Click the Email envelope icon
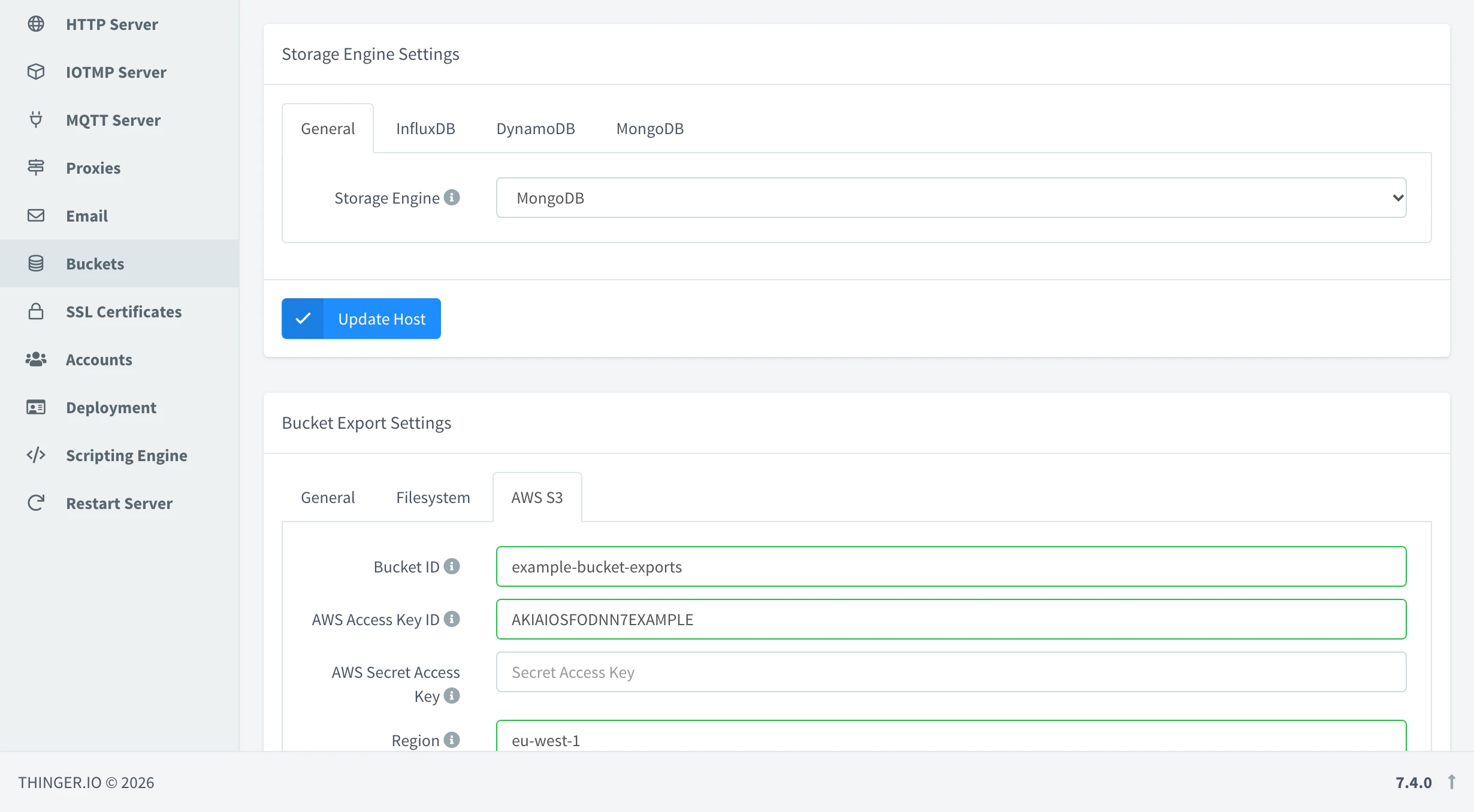1474x812 pixels. [36, 216]
